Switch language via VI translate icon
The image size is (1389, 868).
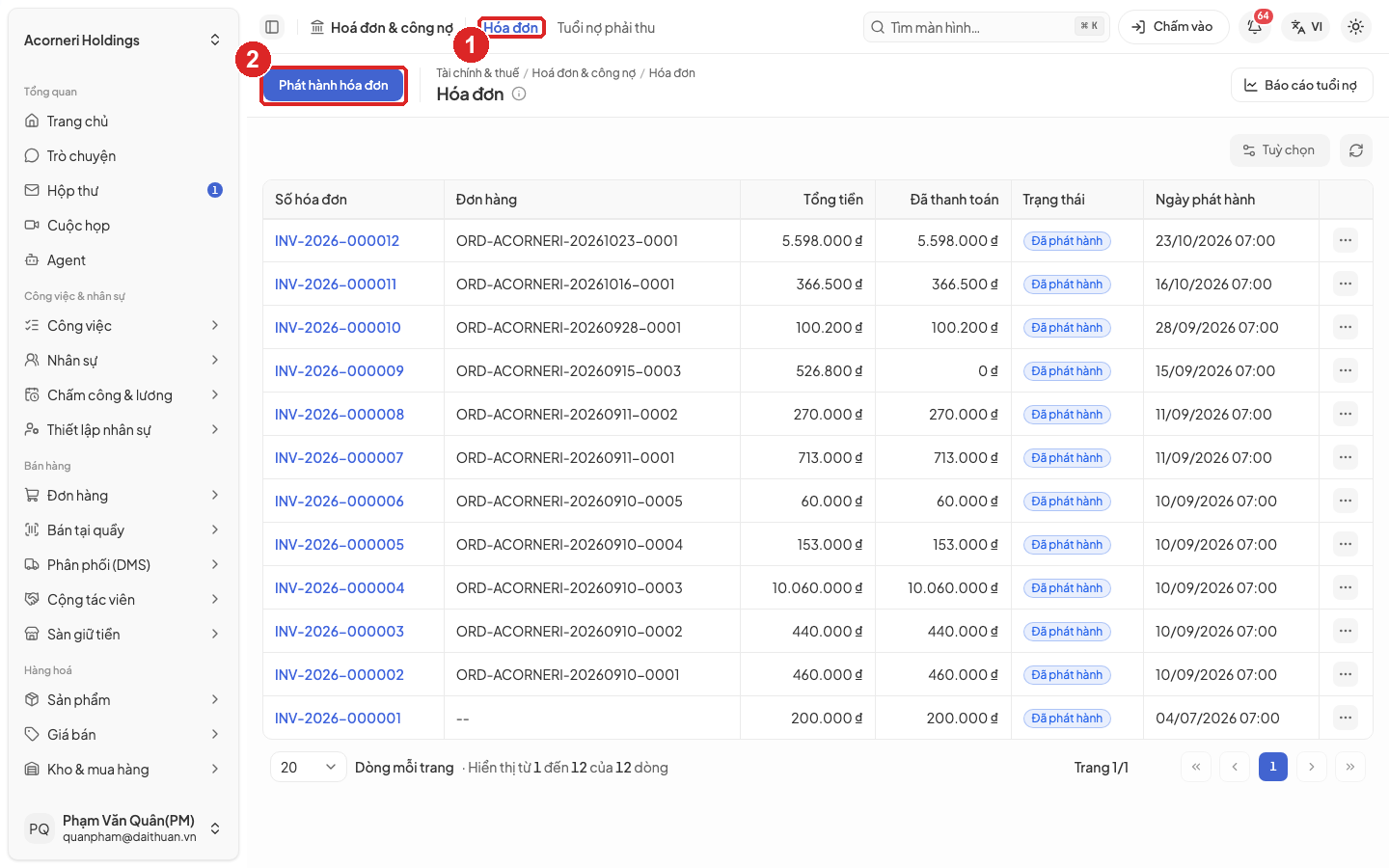[1307, 27]
